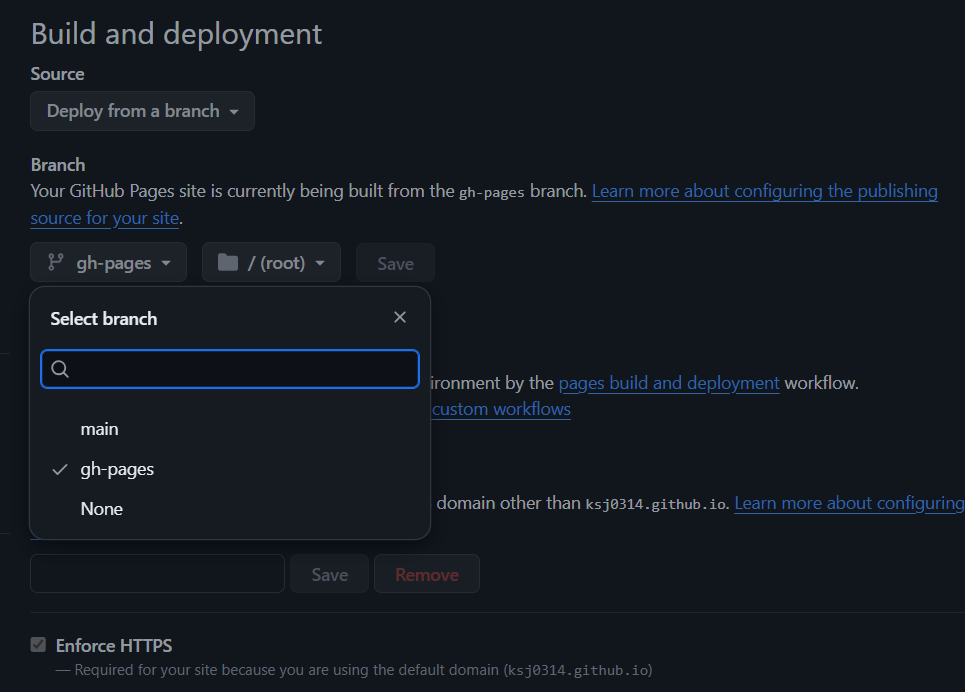Click Save next to the custom domain field
The image size is (965, 692).
(329, 574)
